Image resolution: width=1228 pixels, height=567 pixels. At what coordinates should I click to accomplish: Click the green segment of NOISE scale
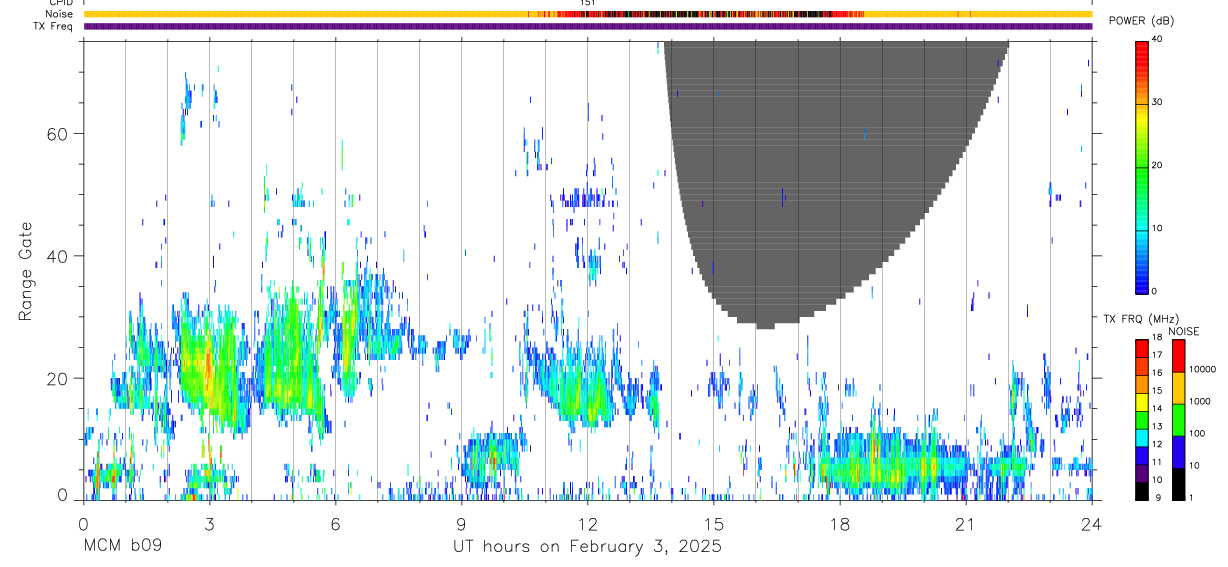click(1177, 420)
